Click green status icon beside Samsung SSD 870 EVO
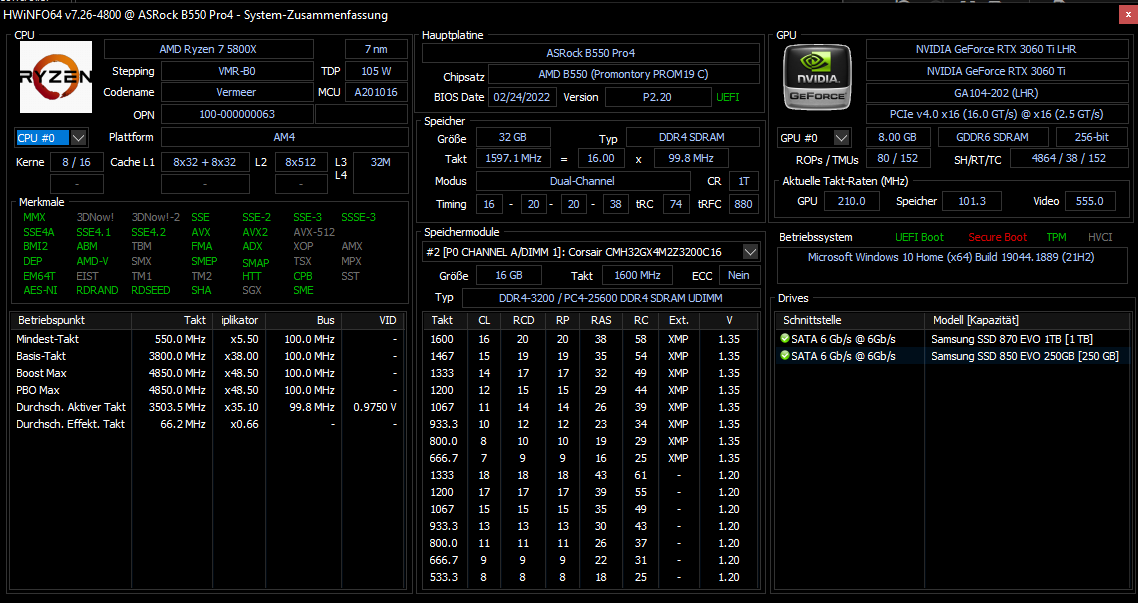 point(785,339)
